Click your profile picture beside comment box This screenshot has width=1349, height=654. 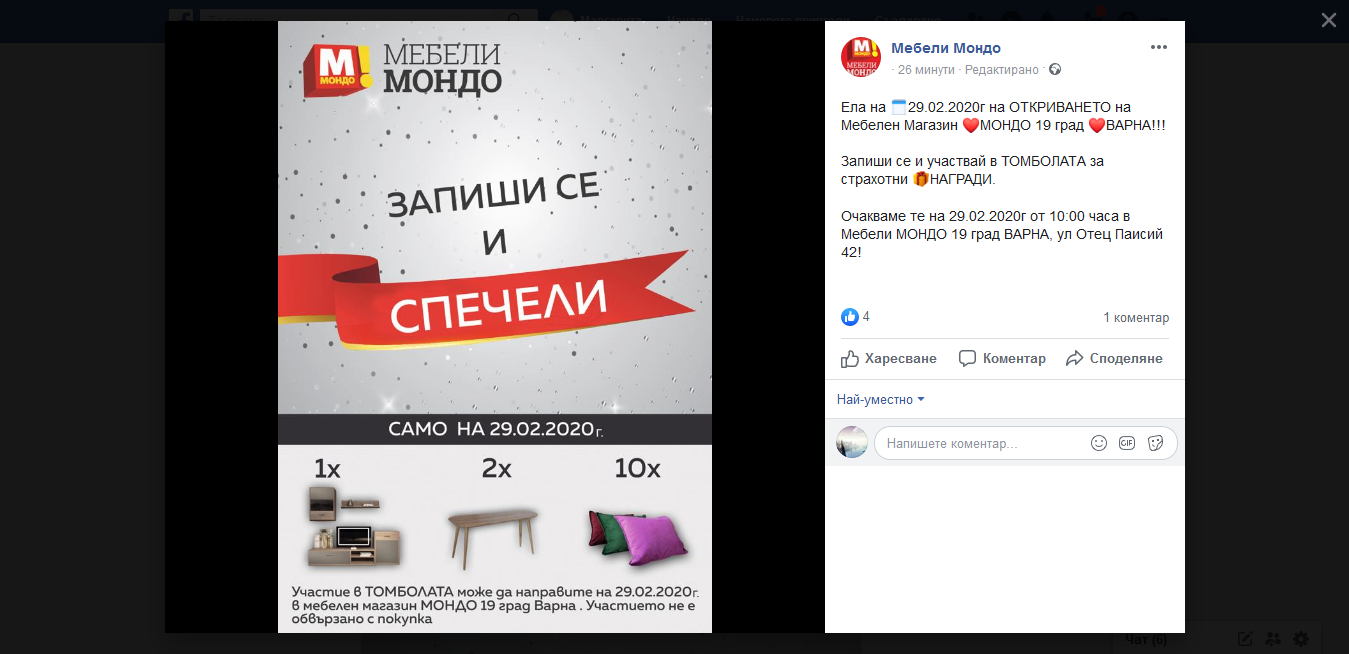[x=852, y=442]
